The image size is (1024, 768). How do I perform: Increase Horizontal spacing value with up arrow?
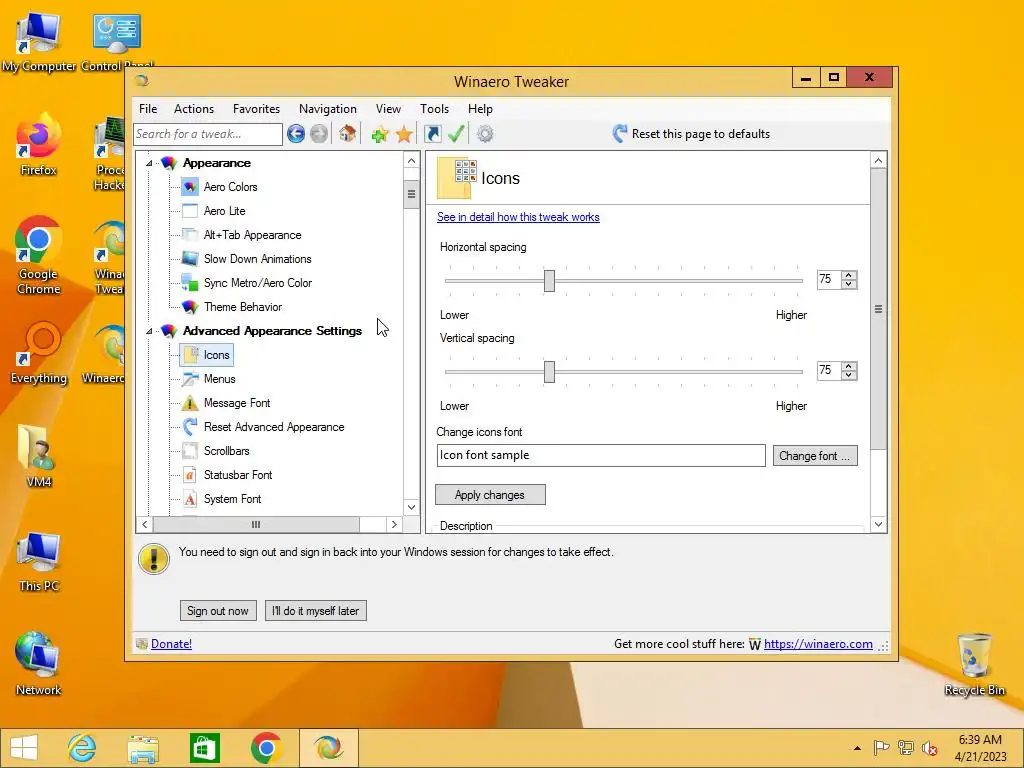click(x=848, y=276)
